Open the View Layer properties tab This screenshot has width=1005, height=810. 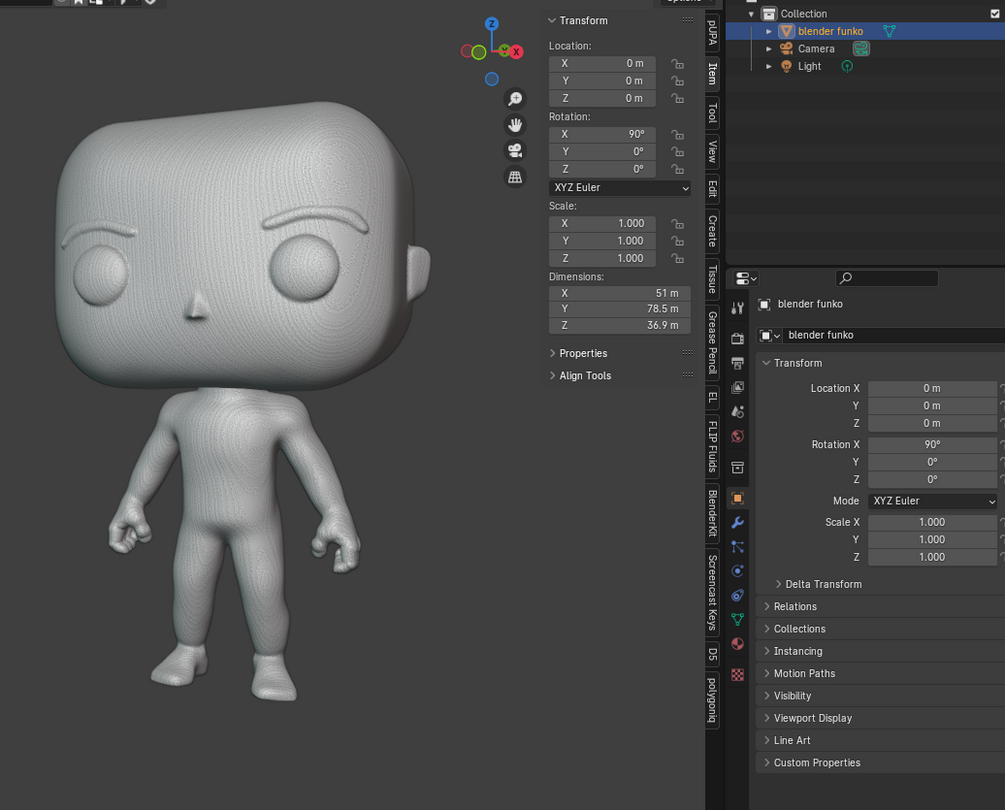tap(738, 387)
